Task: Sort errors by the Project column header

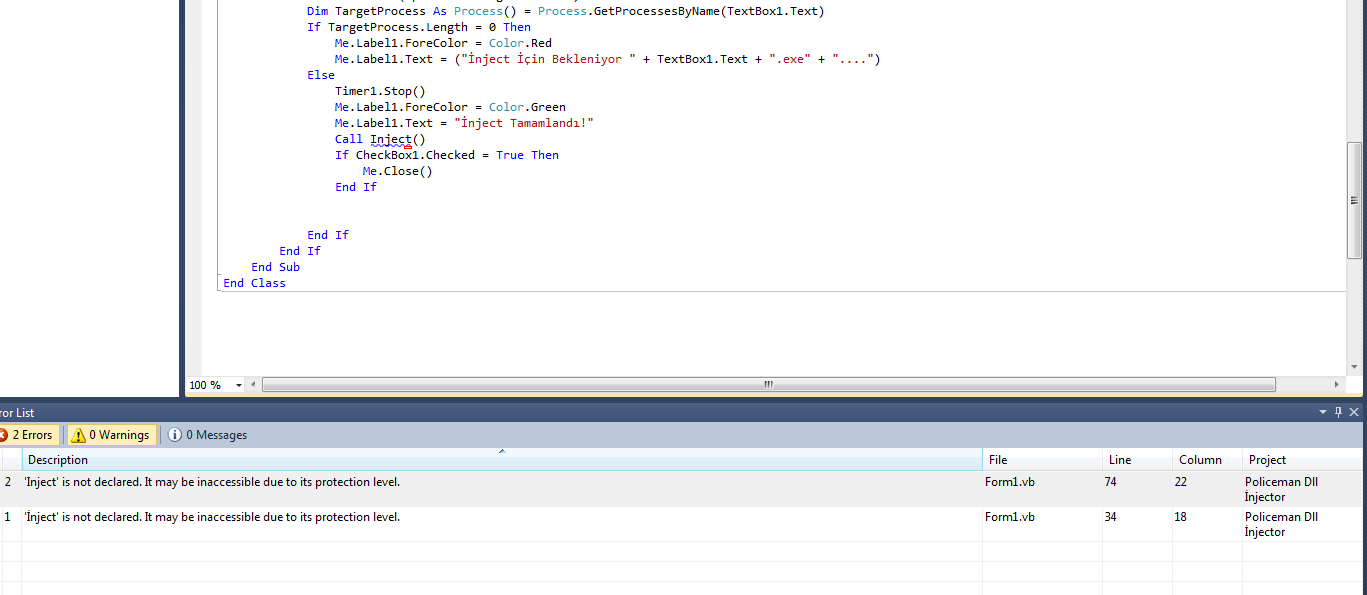Action: (x=1302, y=460)
